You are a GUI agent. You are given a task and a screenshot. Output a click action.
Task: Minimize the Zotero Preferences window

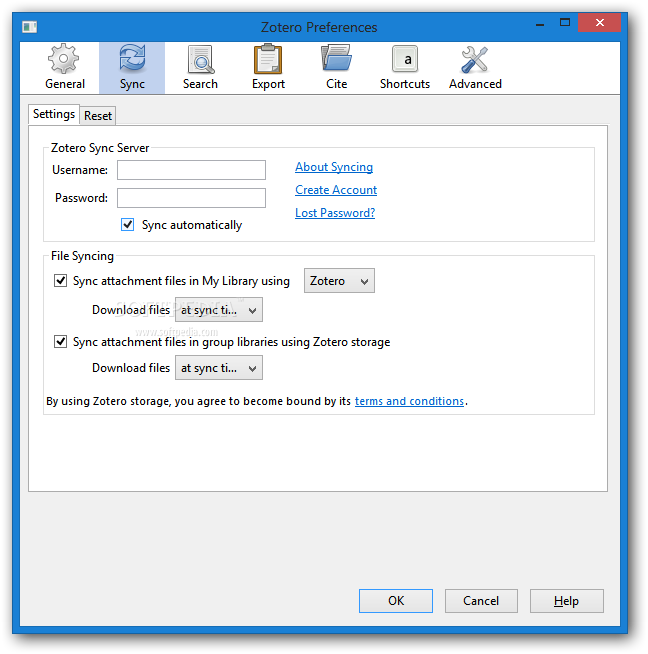(540, 24)
